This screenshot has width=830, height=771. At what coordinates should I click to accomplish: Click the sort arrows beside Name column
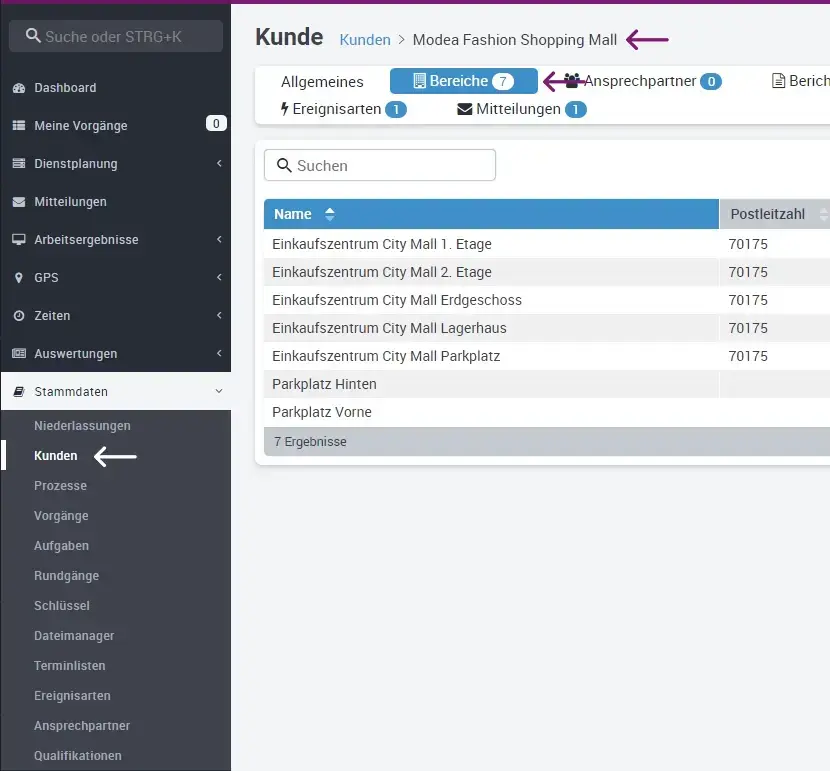(x=330, y=214)
